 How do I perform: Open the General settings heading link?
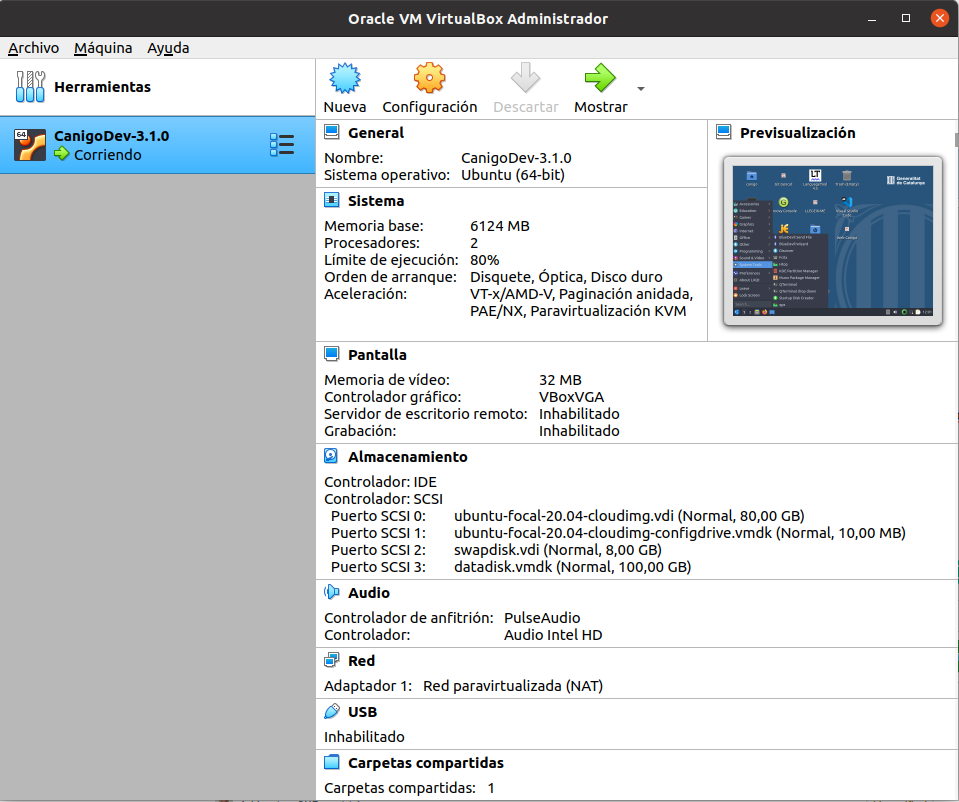click(x=376, y=133)
